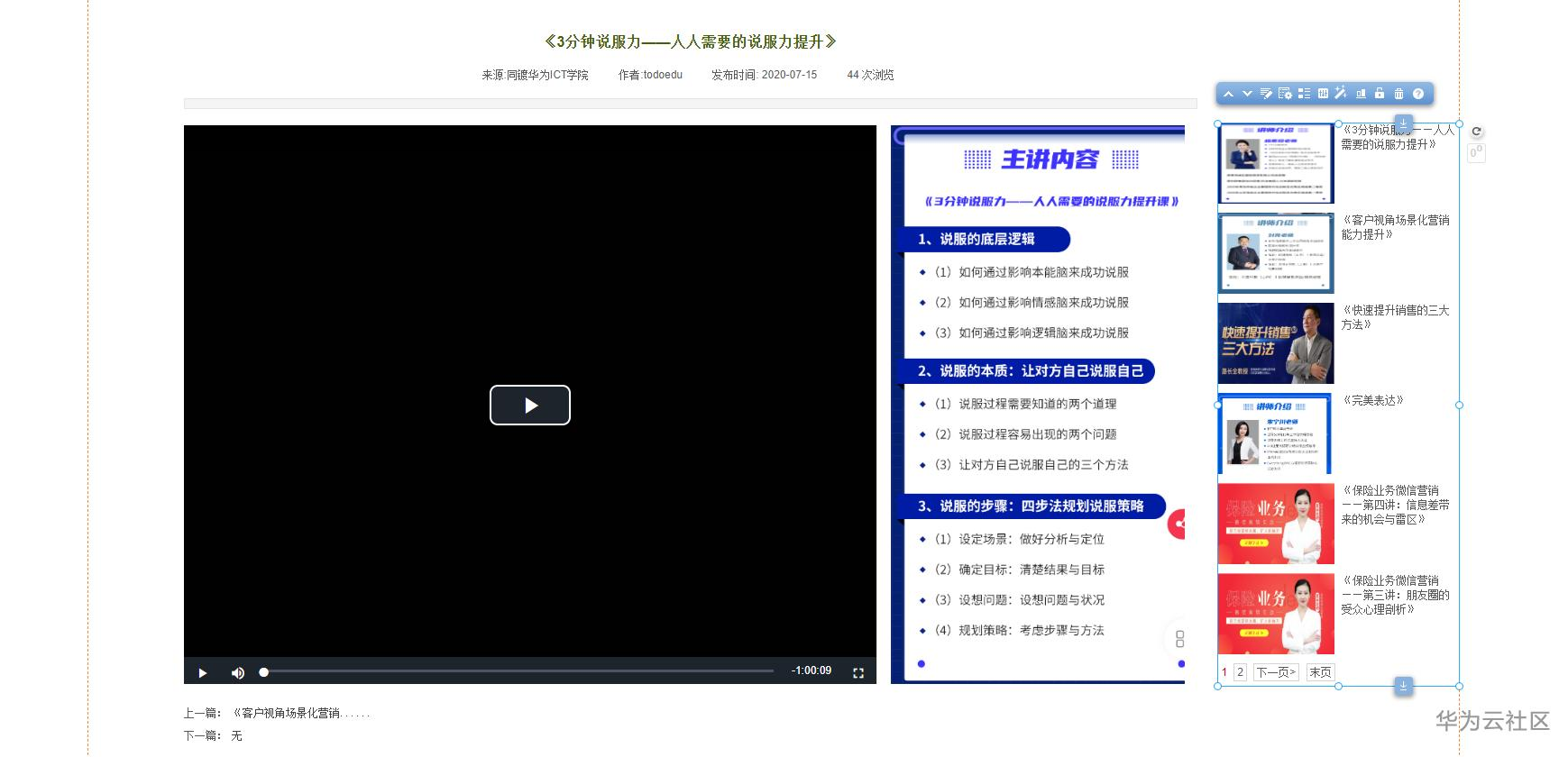Open module settings document-gear icon
Screen dimensions: 1568x757
pyautogui.click(x=1285, y=94)
